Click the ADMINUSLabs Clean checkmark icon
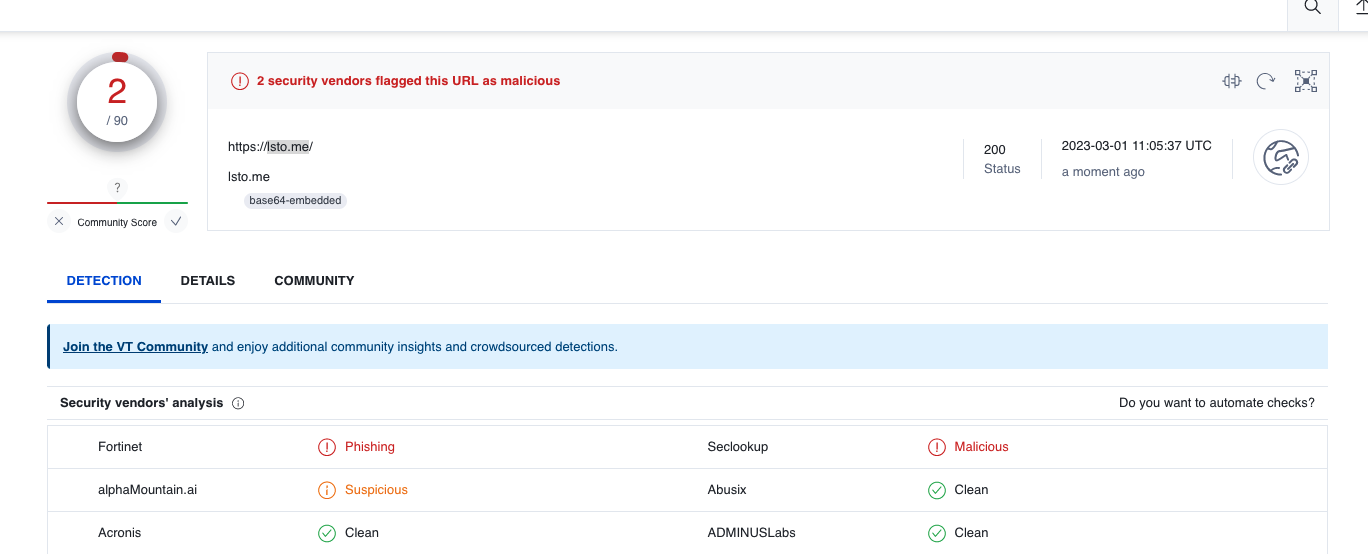 (937, 533)
